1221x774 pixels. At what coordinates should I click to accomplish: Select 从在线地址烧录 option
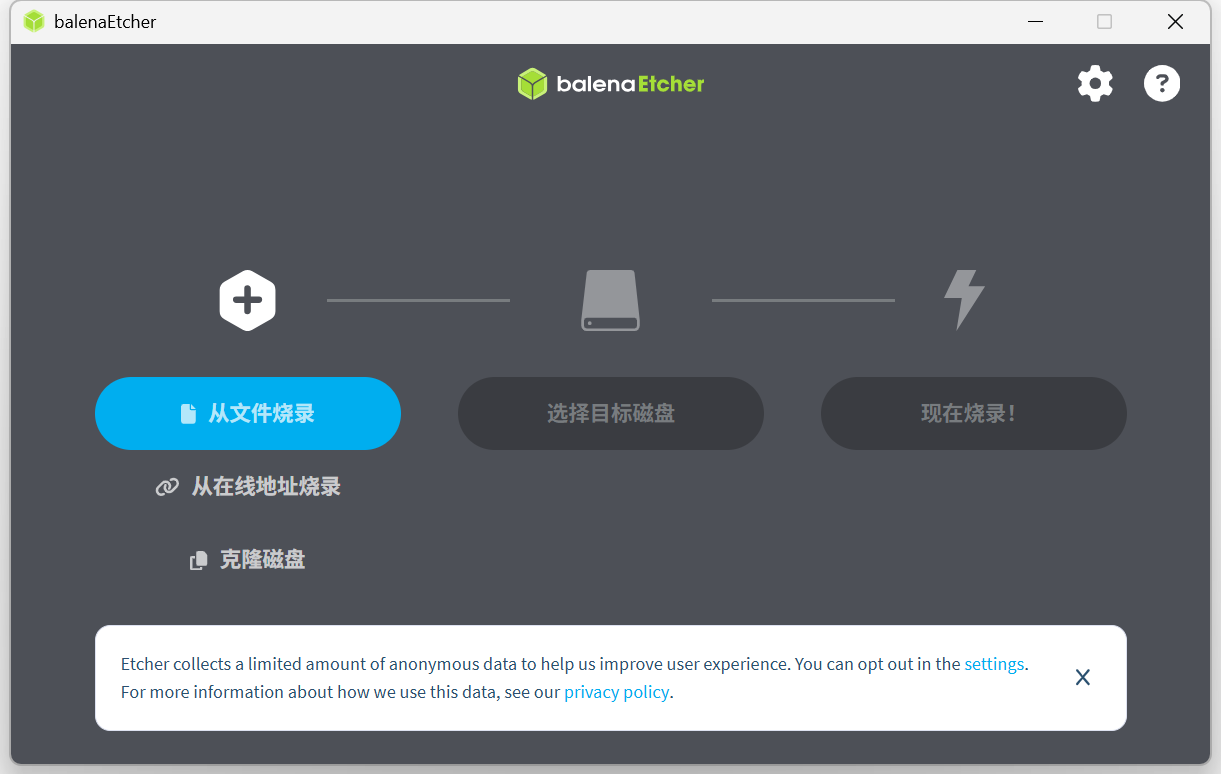point(248,487)
